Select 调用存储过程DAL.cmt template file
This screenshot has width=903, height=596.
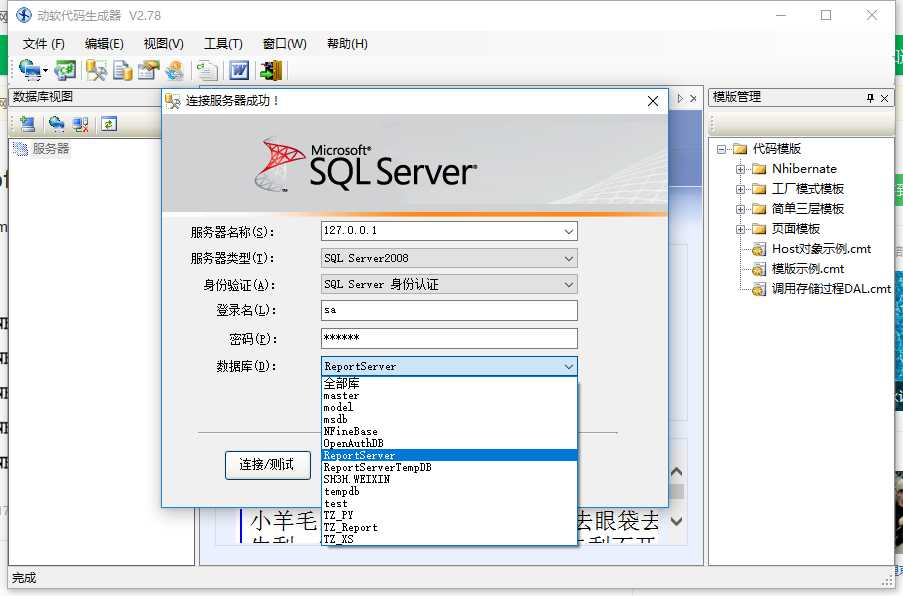pos(831,289)
